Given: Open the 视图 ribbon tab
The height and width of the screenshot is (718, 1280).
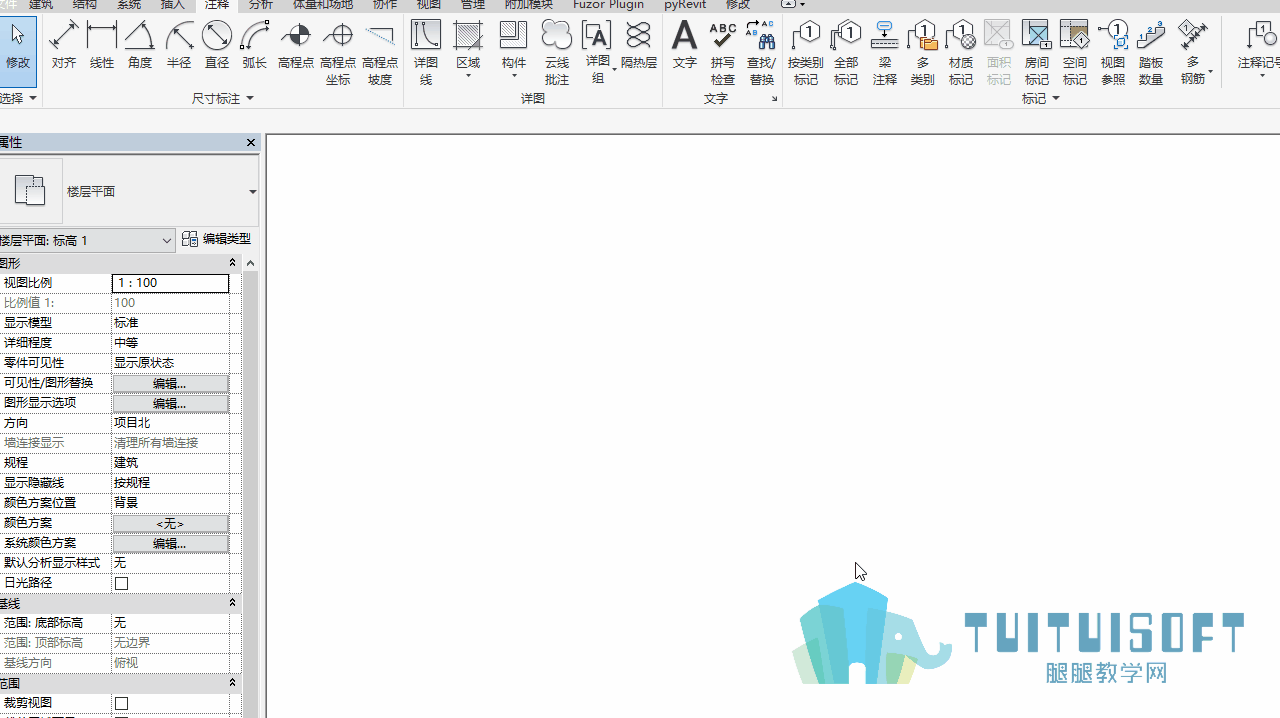Looking at the screenshot, I should coord(428,5).
